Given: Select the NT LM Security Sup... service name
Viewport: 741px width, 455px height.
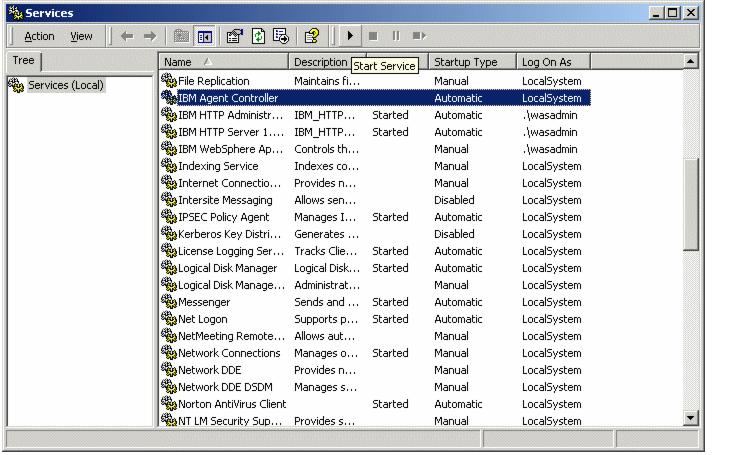Looking at the screenshot, I should coord(230,421).
